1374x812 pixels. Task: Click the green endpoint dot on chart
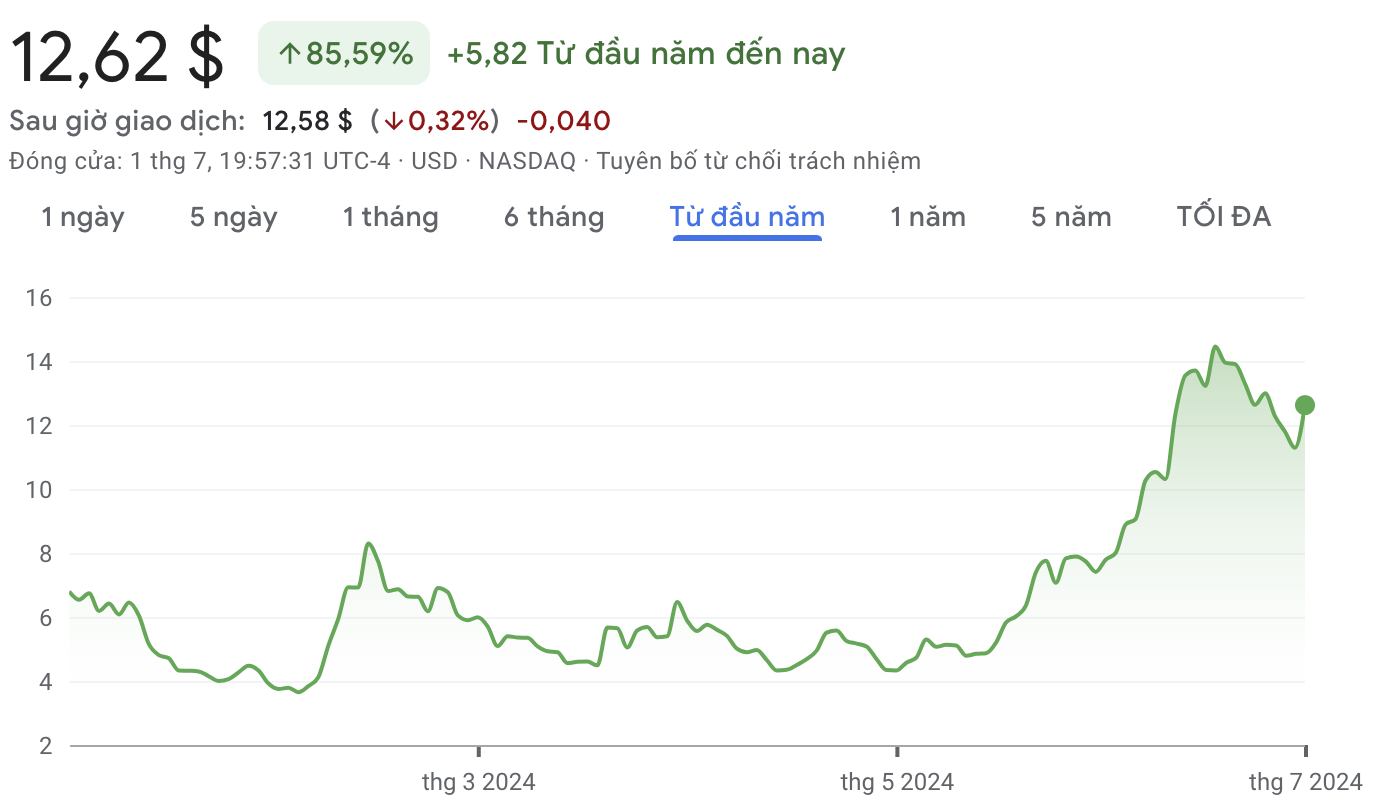tap(1304, 405)
